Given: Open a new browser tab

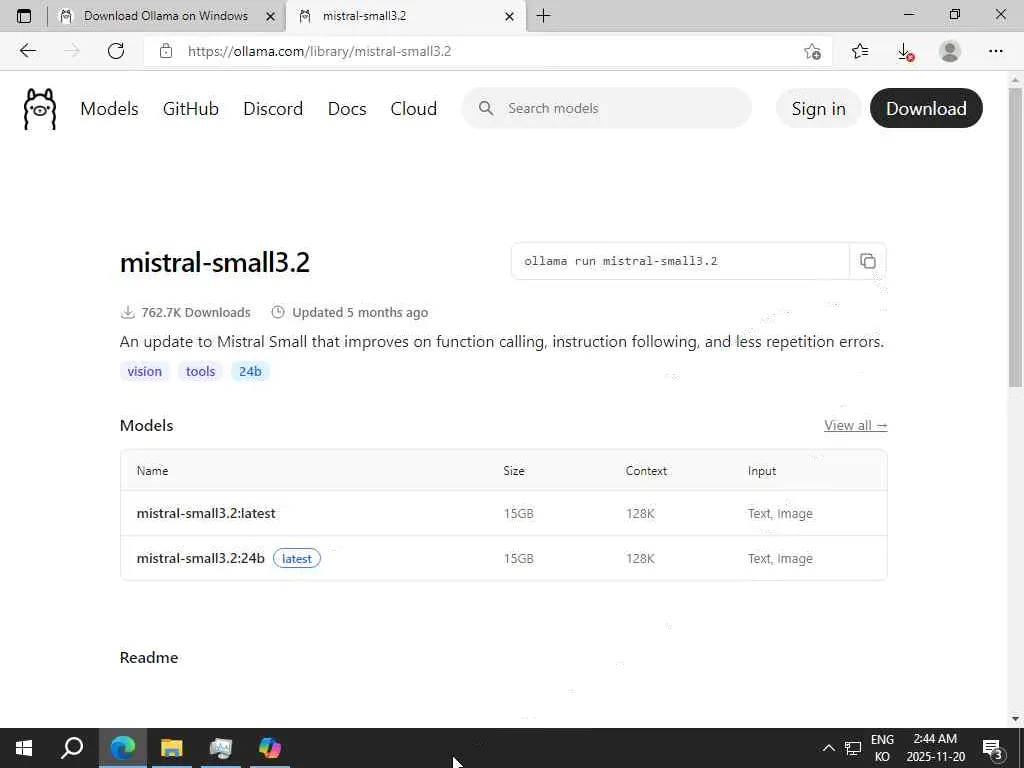Looking at the screenshot, I should coord(543,16).
